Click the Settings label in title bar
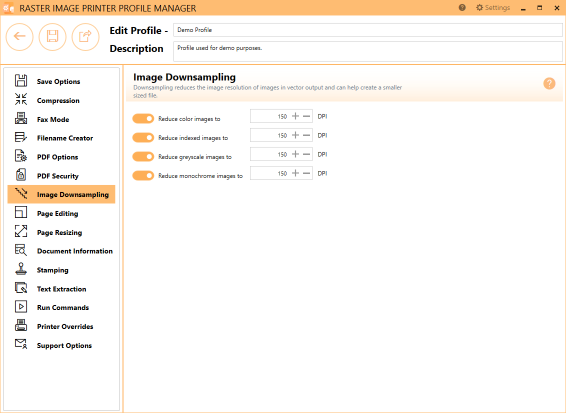The image size is (566, 413). pyautogui.click(x=497, y=8)
